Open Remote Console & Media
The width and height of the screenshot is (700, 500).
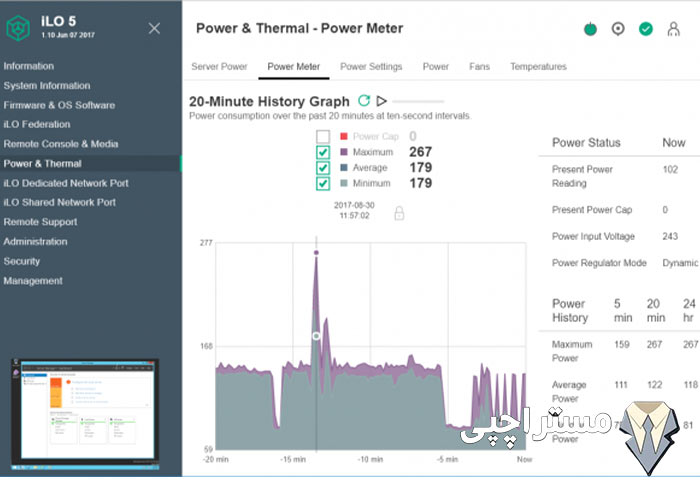pyautogui.click(x=61, y=144)
